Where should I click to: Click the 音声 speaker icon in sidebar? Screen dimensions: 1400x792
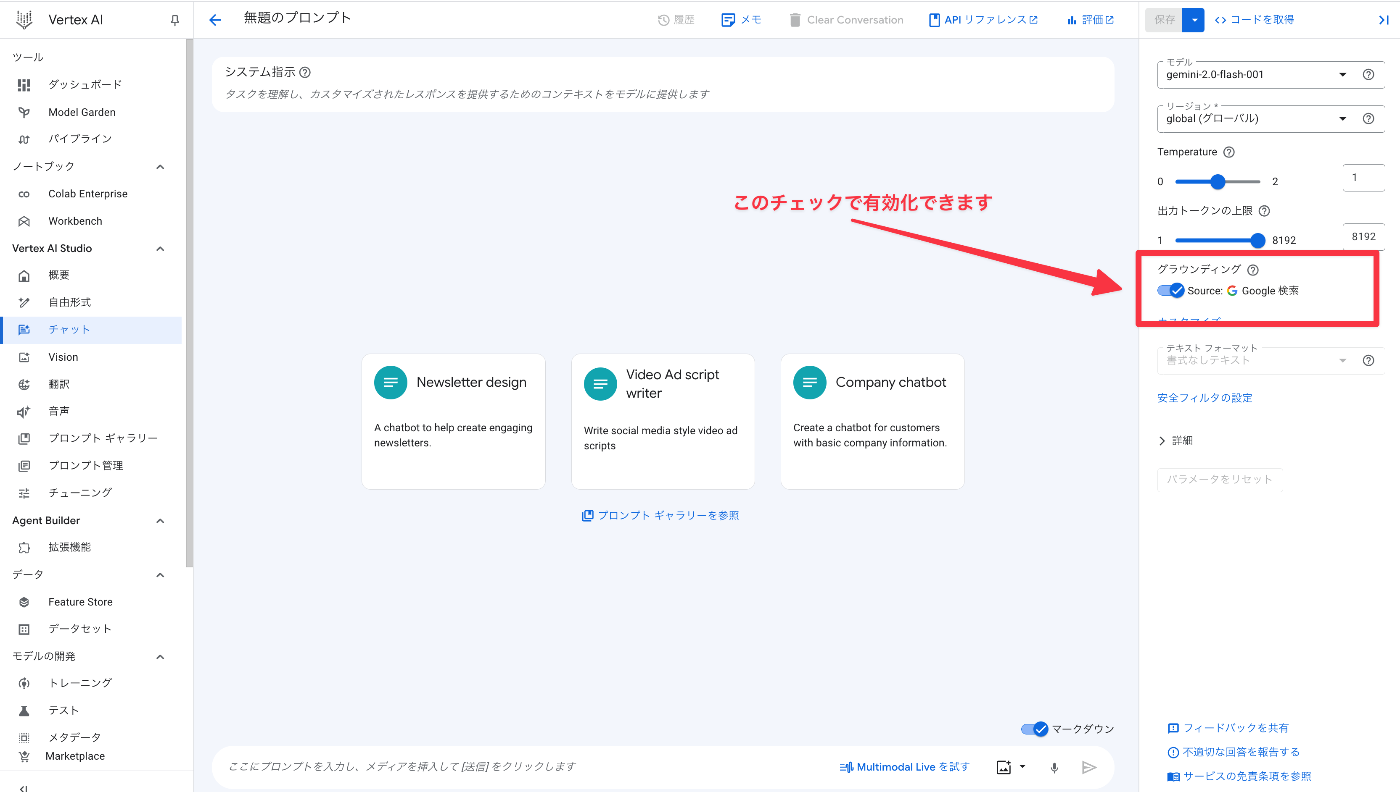[25, 411]
